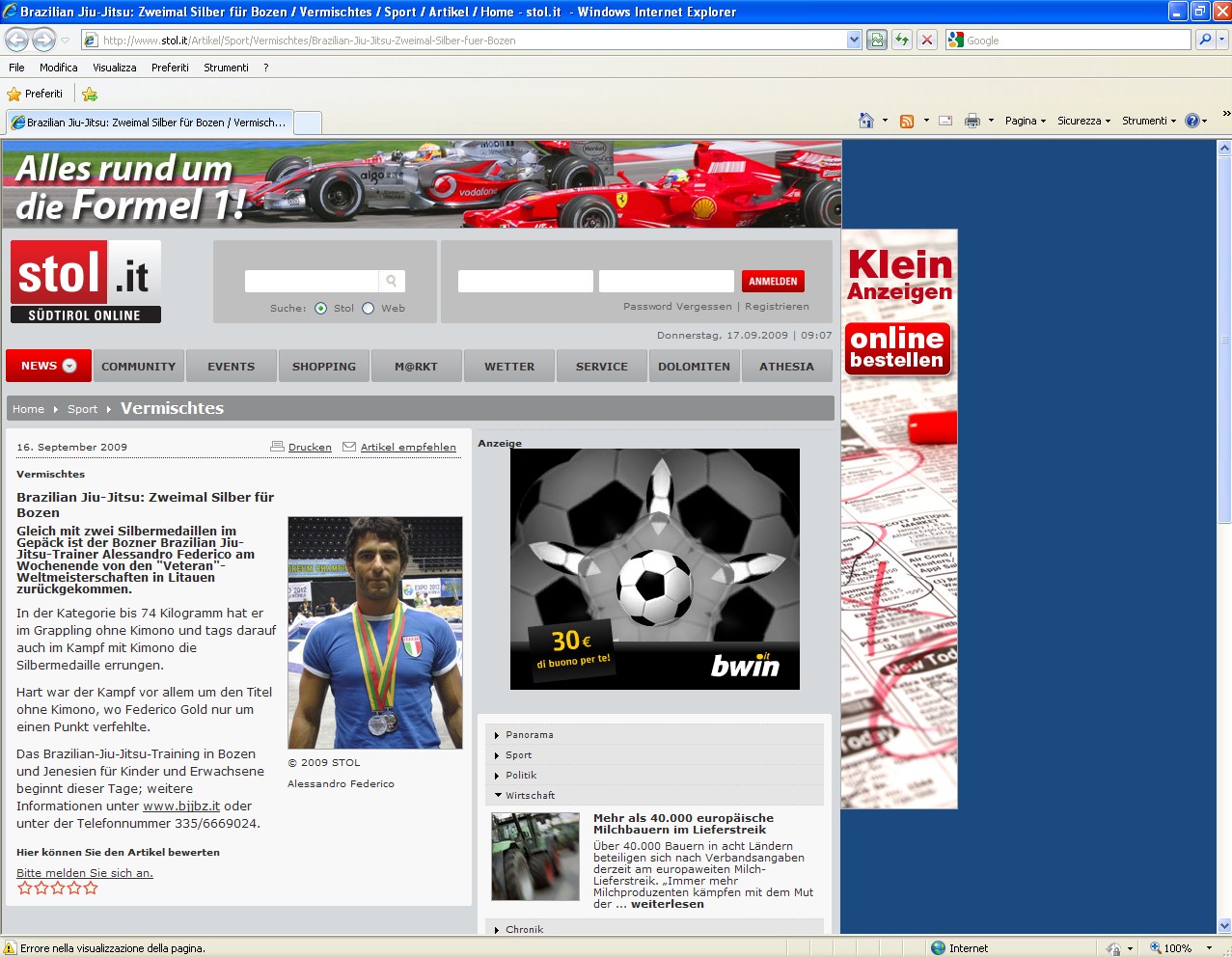
Task: Expand the Panorama news section
Action: coord(530,735)
